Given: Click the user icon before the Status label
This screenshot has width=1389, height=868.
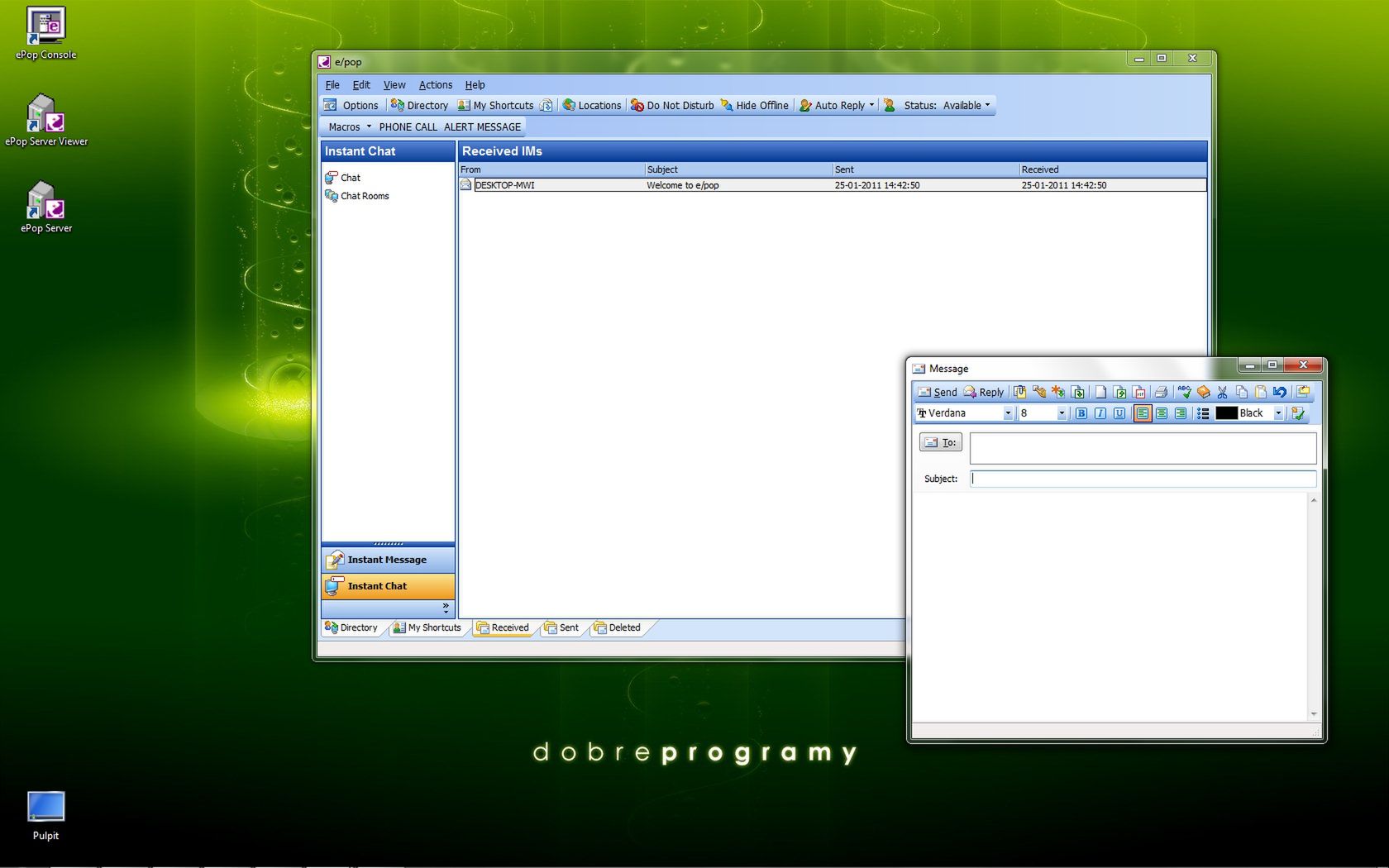Looking at the screenshot, I should click(x=890, y=105).
